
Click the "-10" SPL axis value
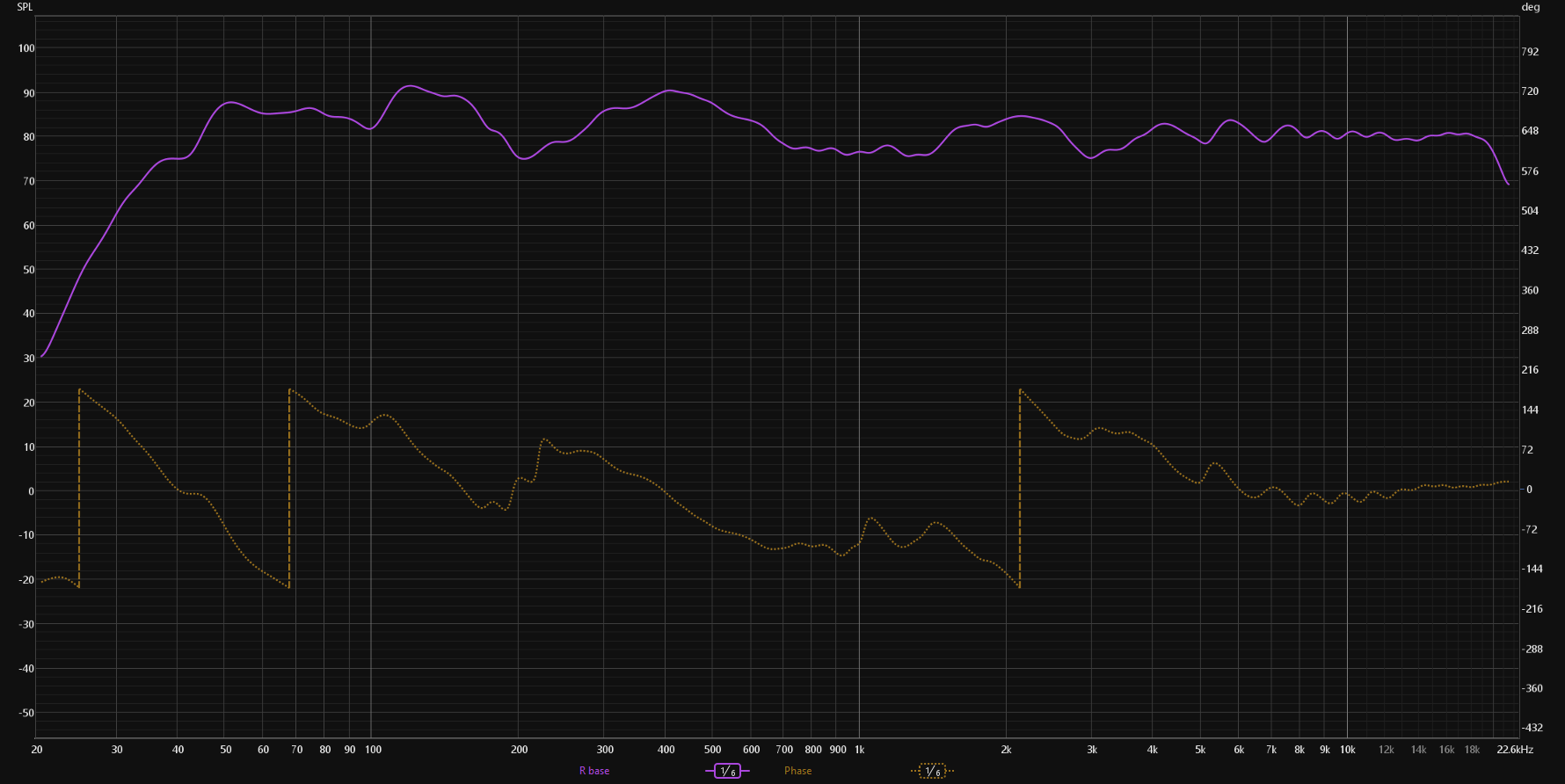coord(26,535)
